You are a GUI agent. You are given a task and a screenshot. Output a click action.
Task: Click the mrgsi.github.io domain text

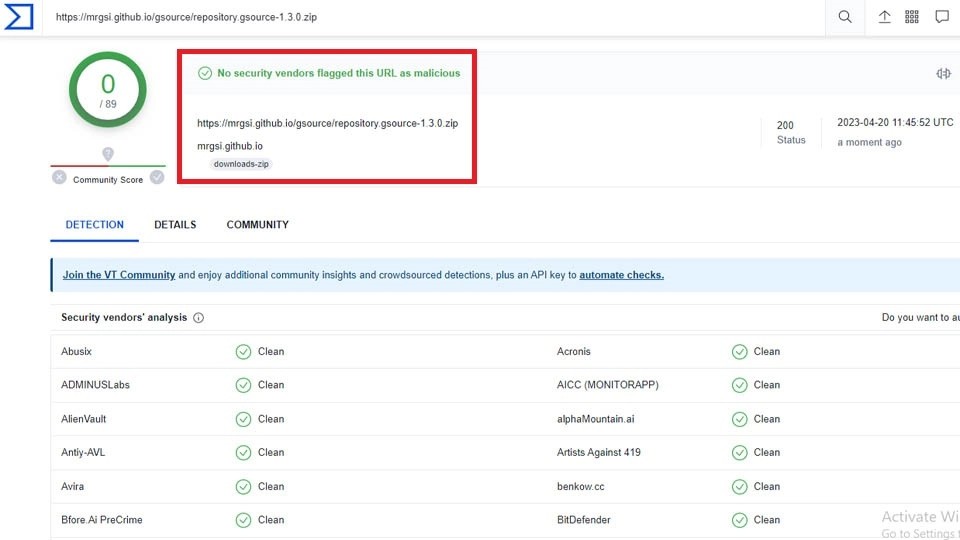[x=230, y=146]
